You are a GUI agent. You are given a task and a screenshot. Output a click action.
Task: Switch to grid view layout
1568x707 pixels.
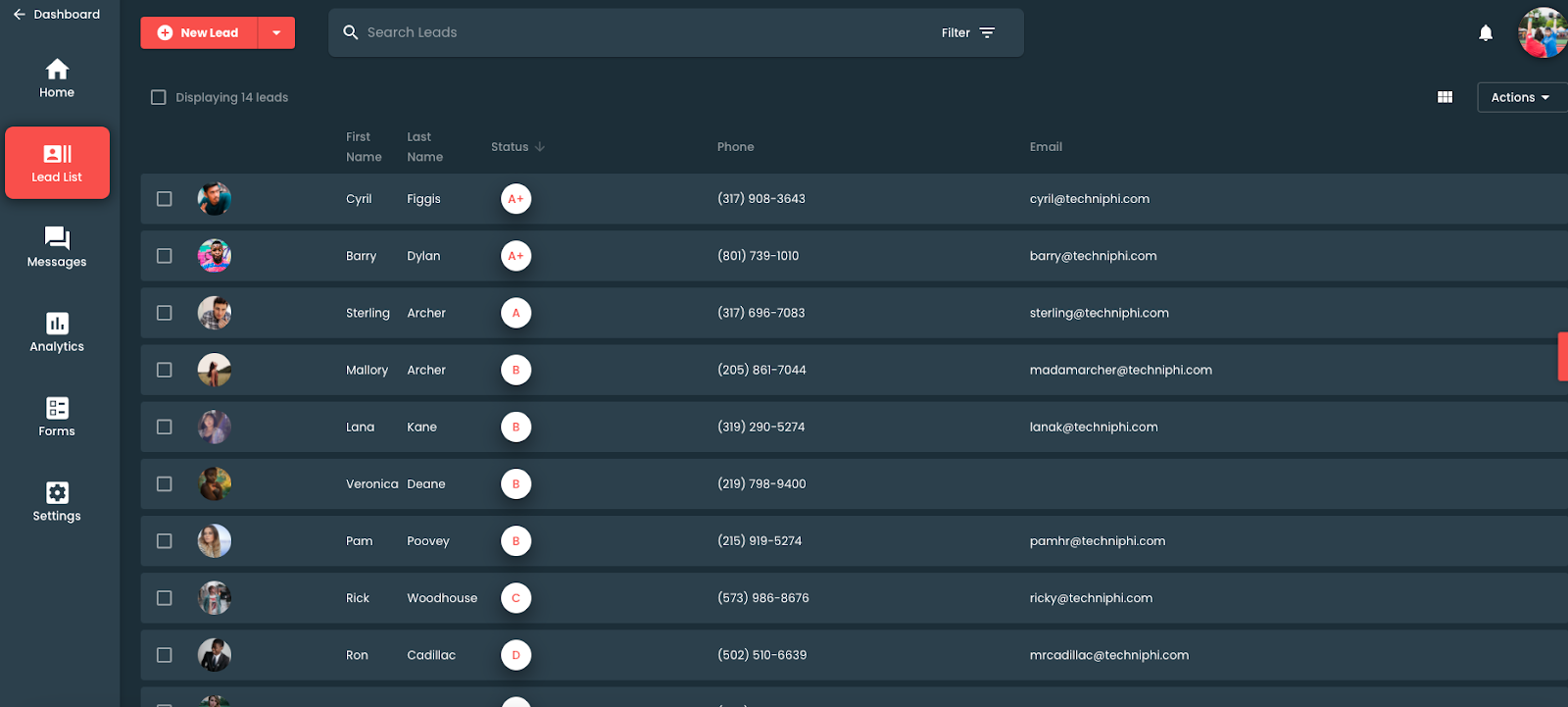click(x=1445, y=97)
